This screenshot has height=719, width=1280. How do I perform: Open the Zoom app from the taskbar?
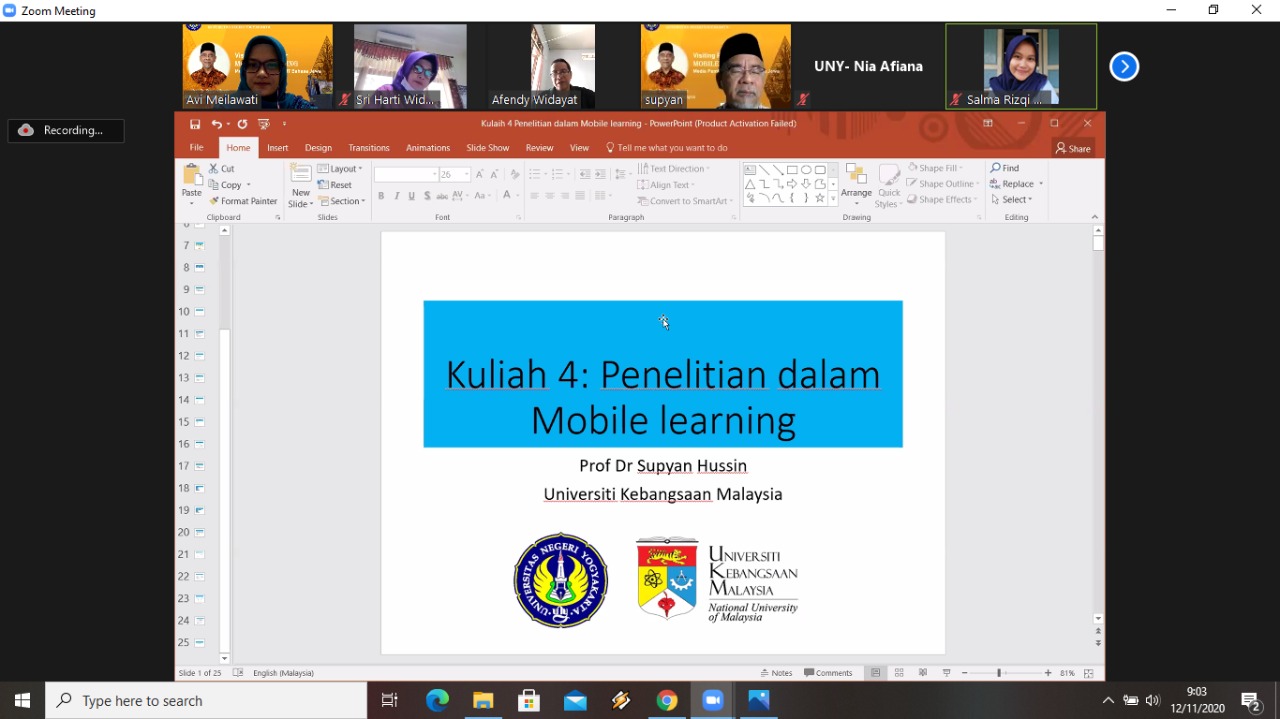713,701
